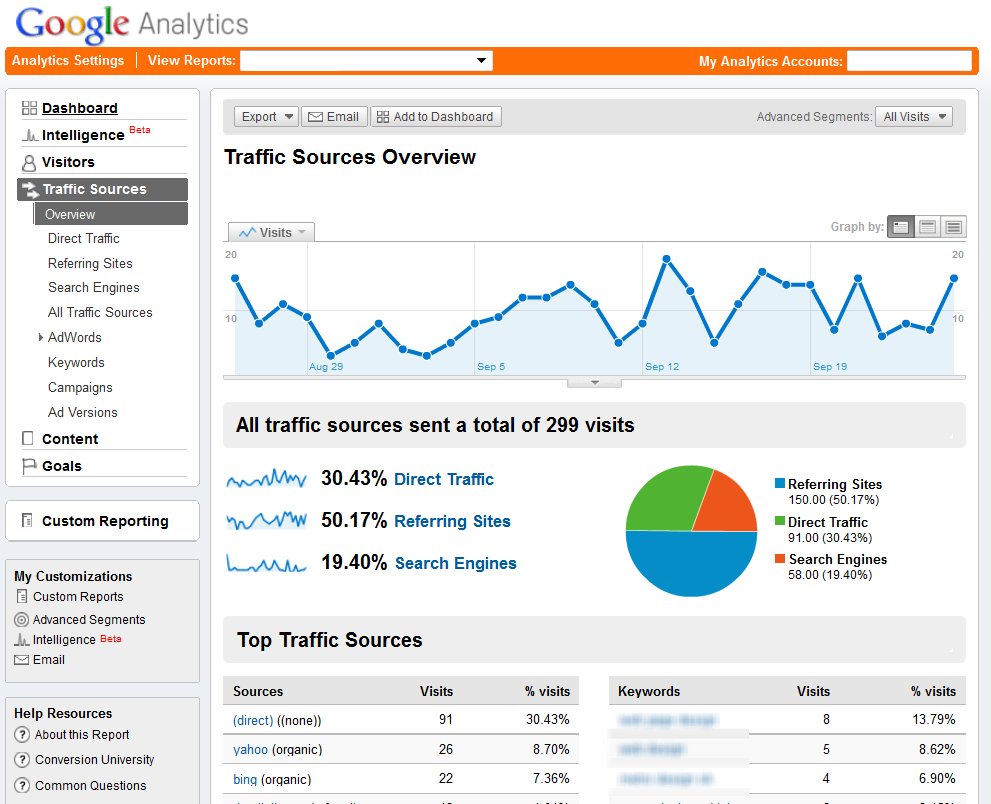Click the Direct Traffic sparkline graph
This screenshot has width=991, height=804.
(x=267, y=479)
